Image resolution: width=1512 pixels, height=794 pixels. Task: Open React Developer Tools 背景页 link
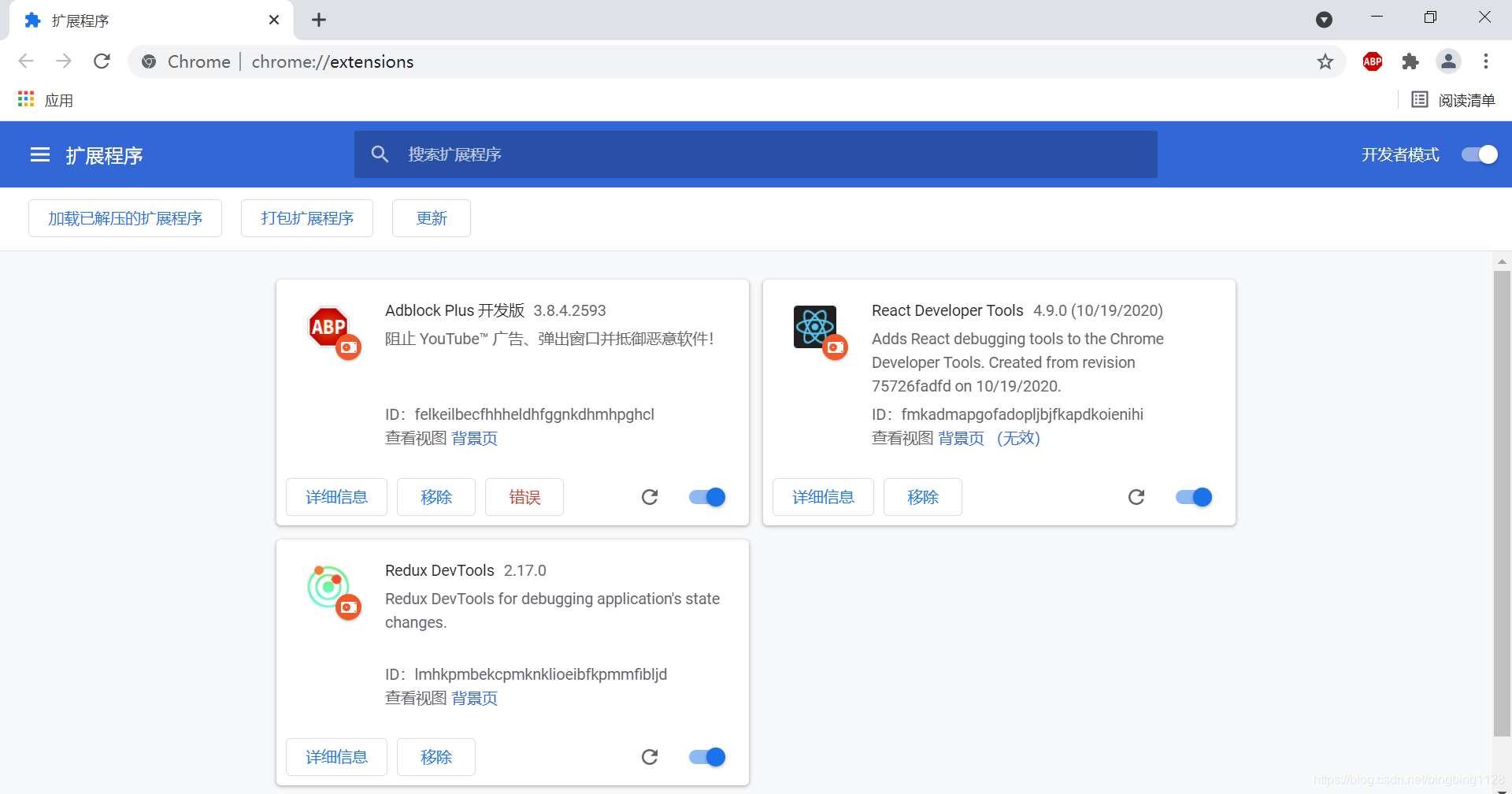[962, 438]
